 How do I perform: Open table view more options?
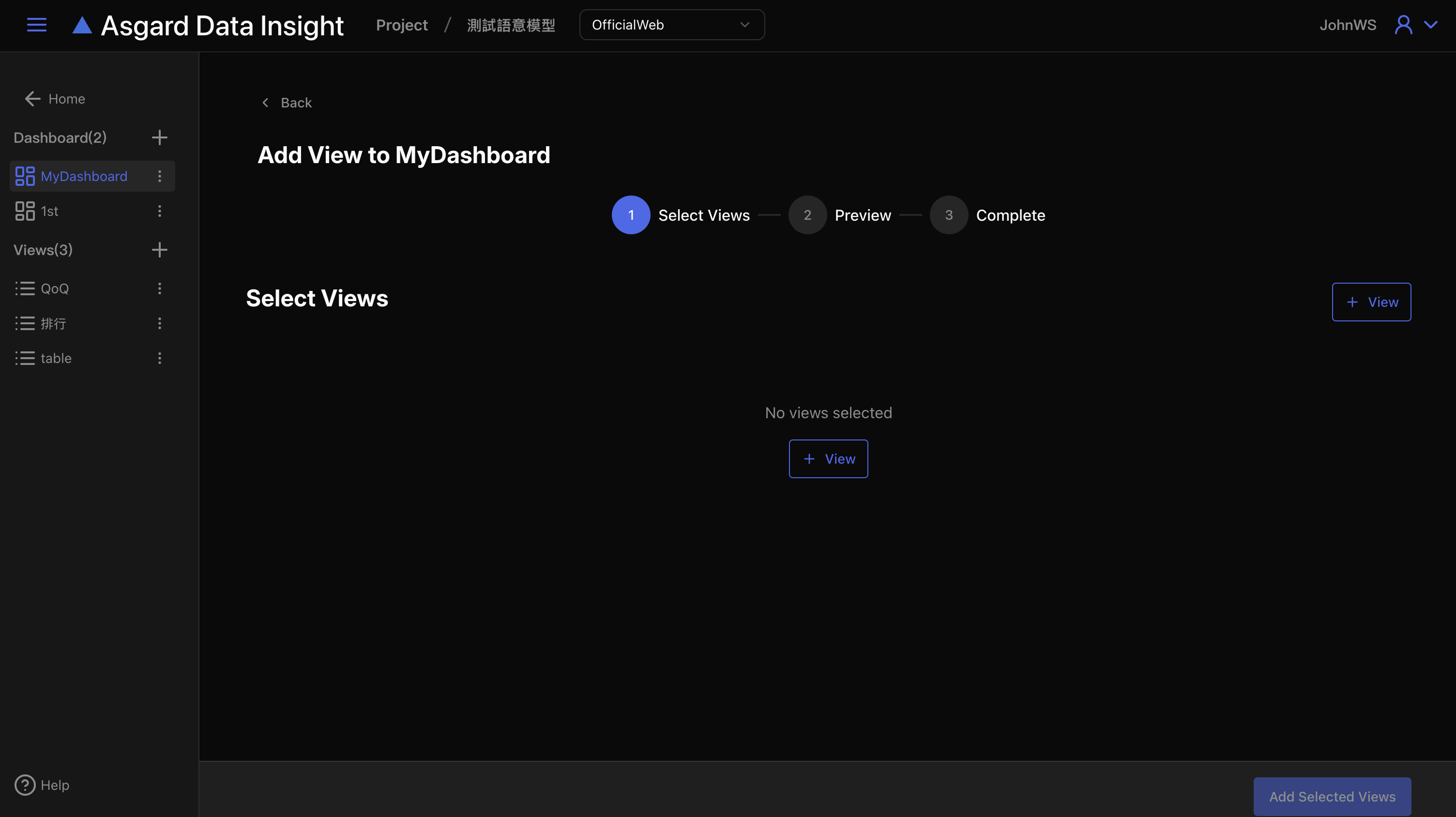(x=159, y=358)
